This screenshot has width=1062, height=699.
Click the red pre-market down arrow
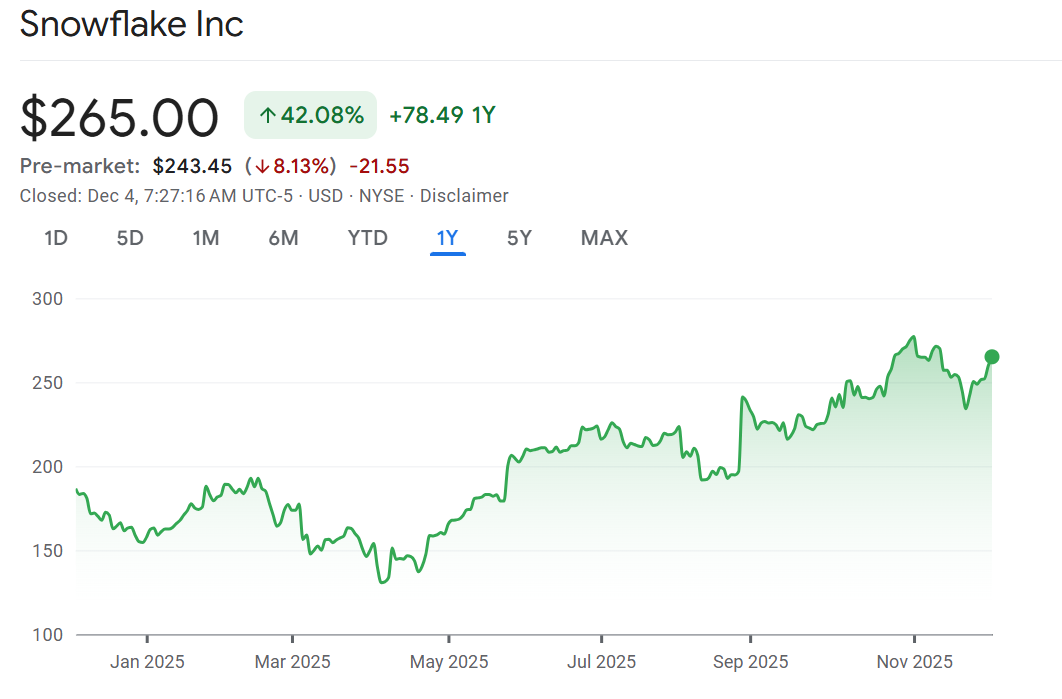coord(260,167)
